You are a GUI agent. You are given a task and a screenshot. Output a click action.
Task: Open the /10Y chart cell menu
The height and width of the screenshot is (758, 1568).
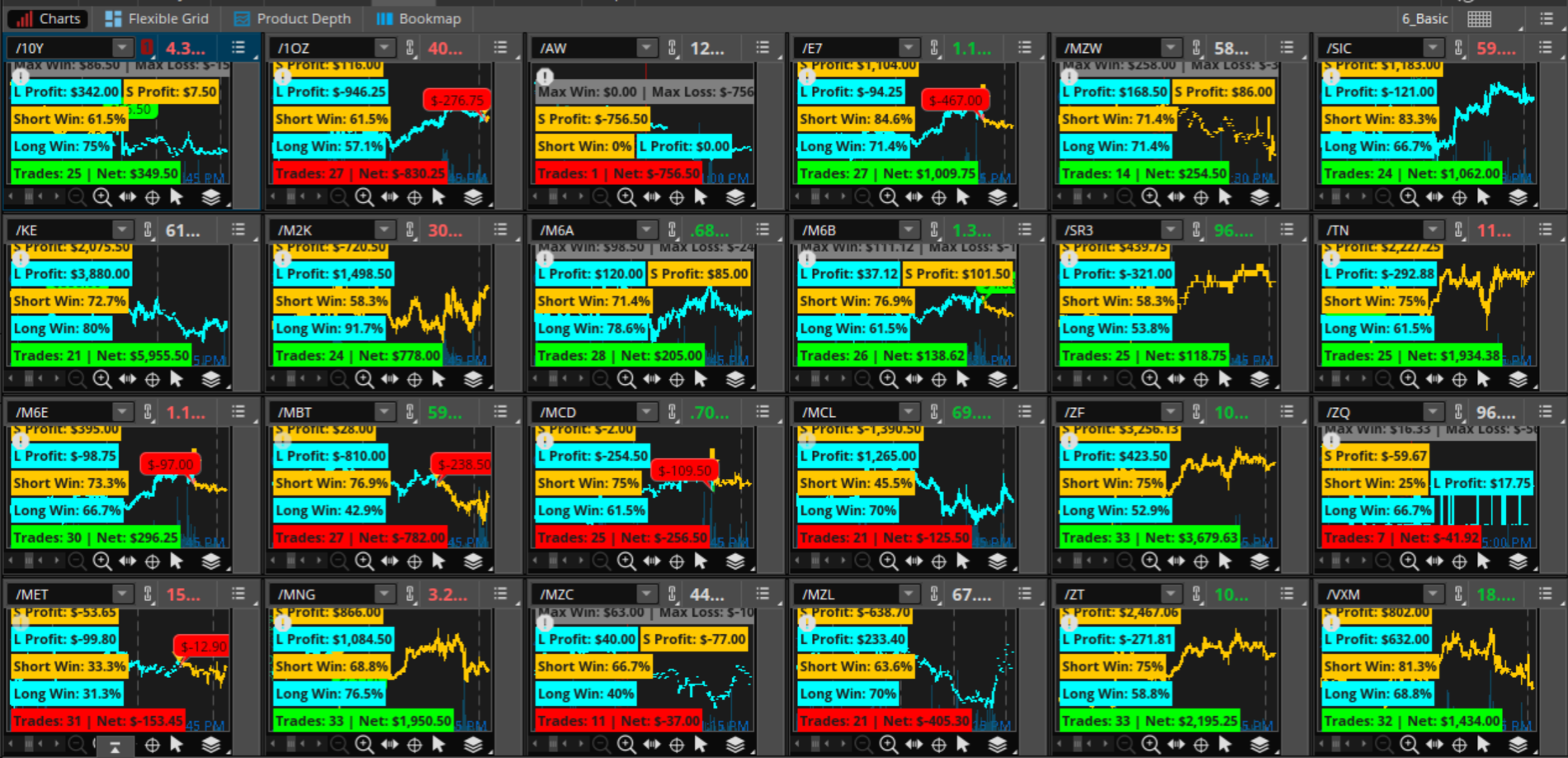239,48
